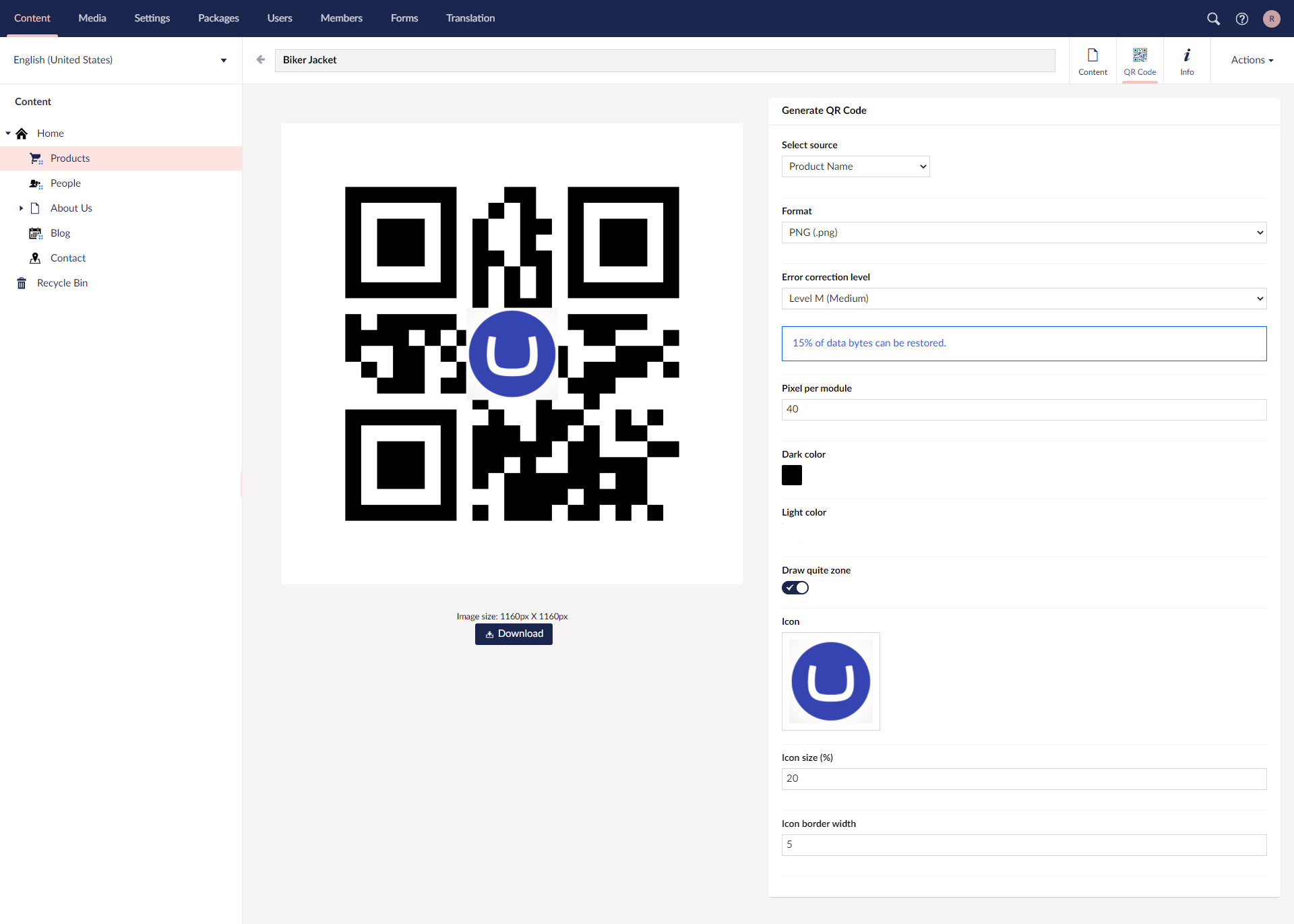Switch to the Content app tab icon
The width and height of the screenshot is (1294, 924).
click(1092, 61)
